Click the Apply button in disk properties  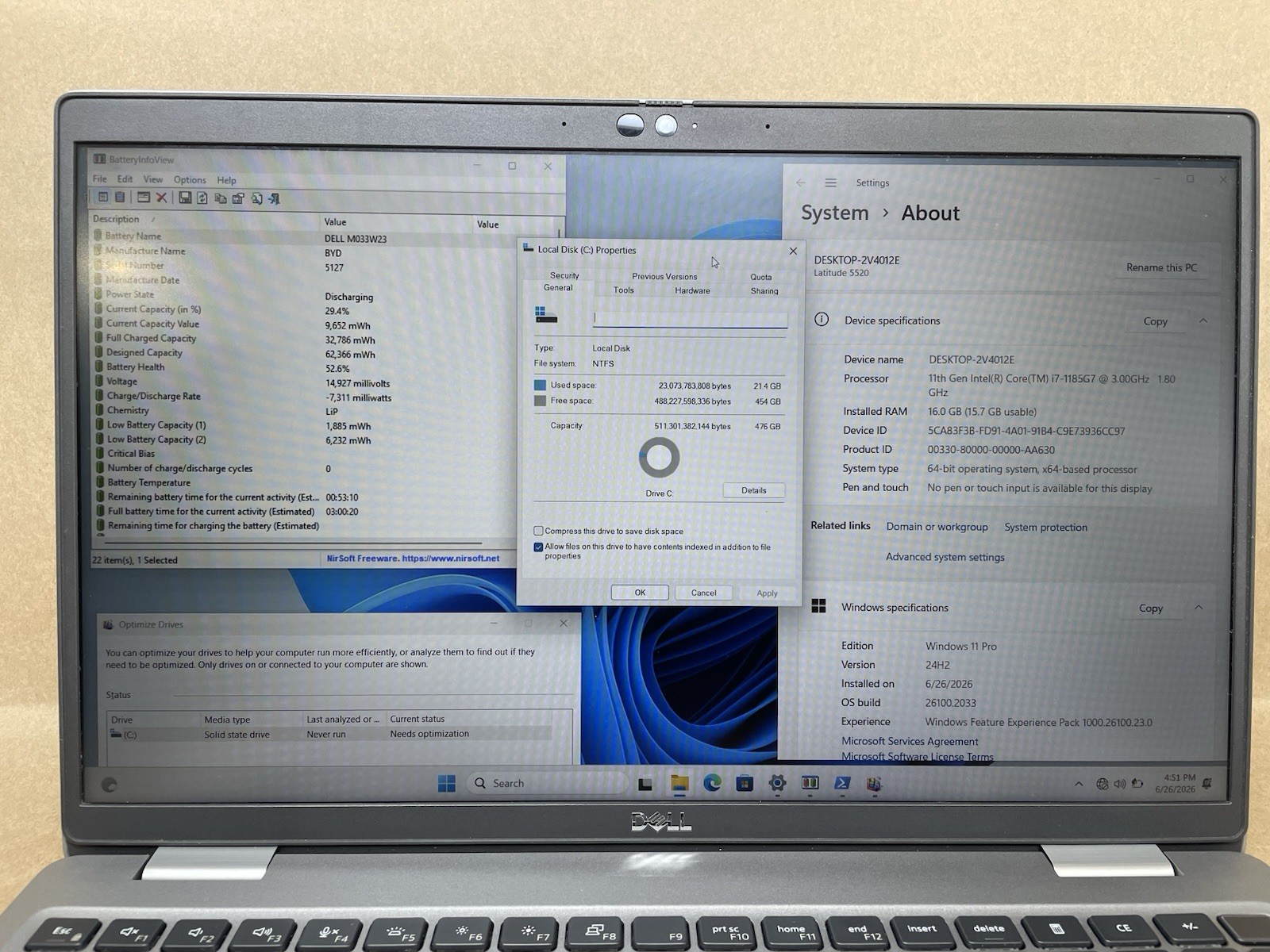(767, 593)
